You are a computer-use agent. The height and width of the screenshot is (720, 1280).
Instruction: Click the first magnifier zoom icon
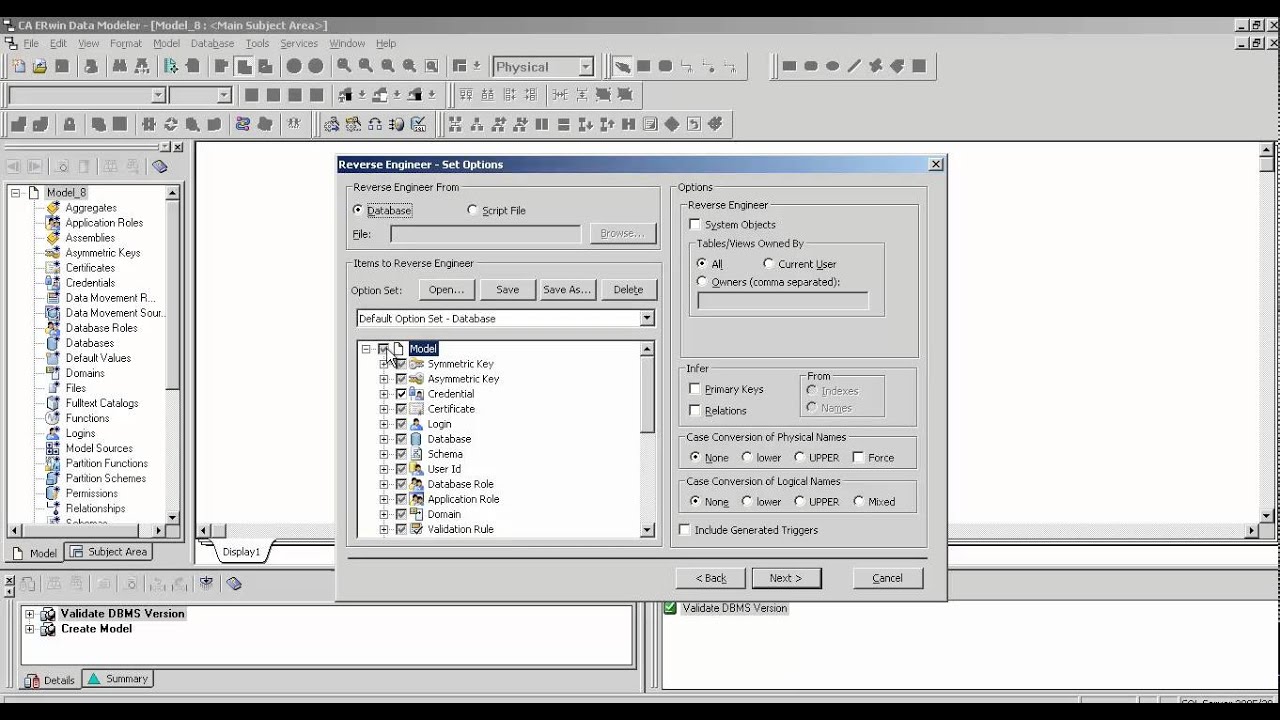[x=344, y=66]
